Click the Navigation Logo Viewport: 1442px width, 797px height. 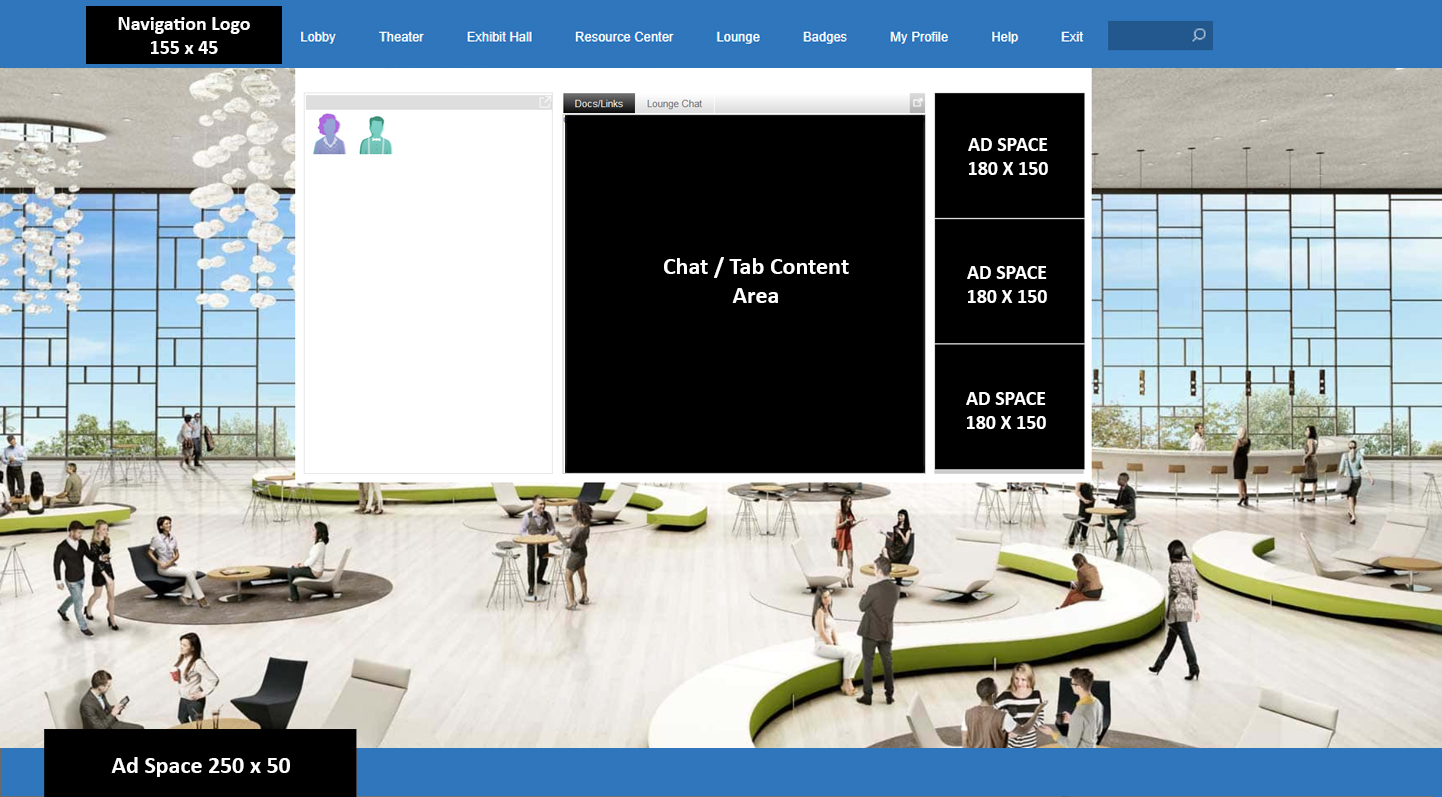coord(184,35)
